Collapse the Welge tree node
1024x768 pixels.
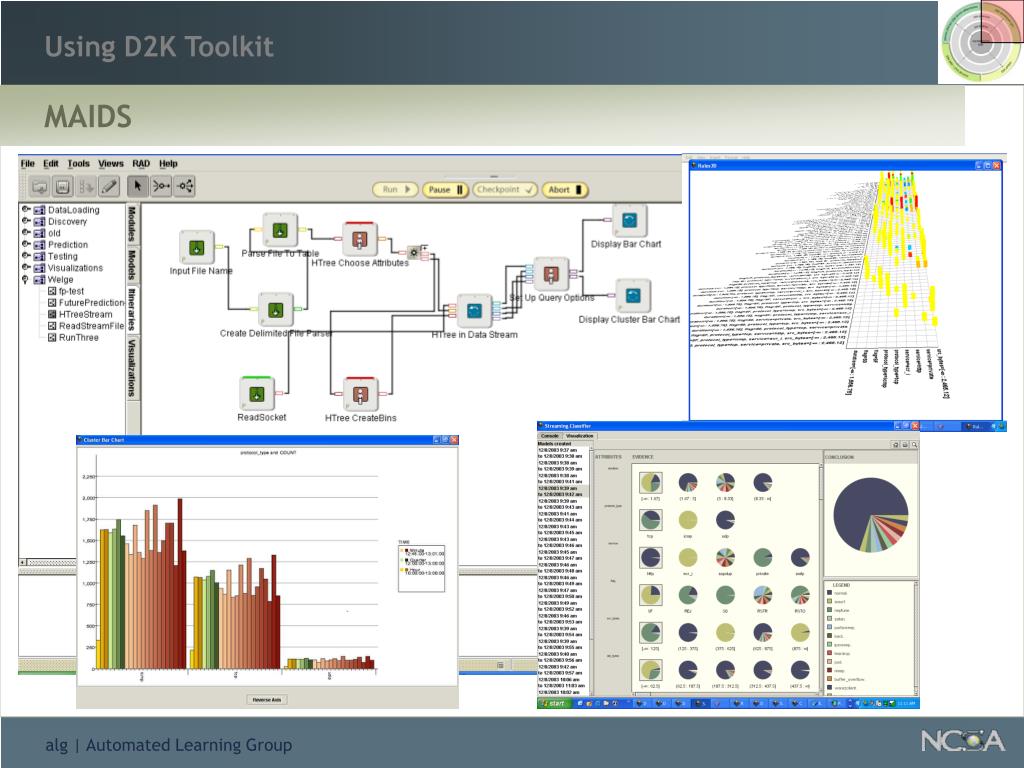[x=25, y=280]
